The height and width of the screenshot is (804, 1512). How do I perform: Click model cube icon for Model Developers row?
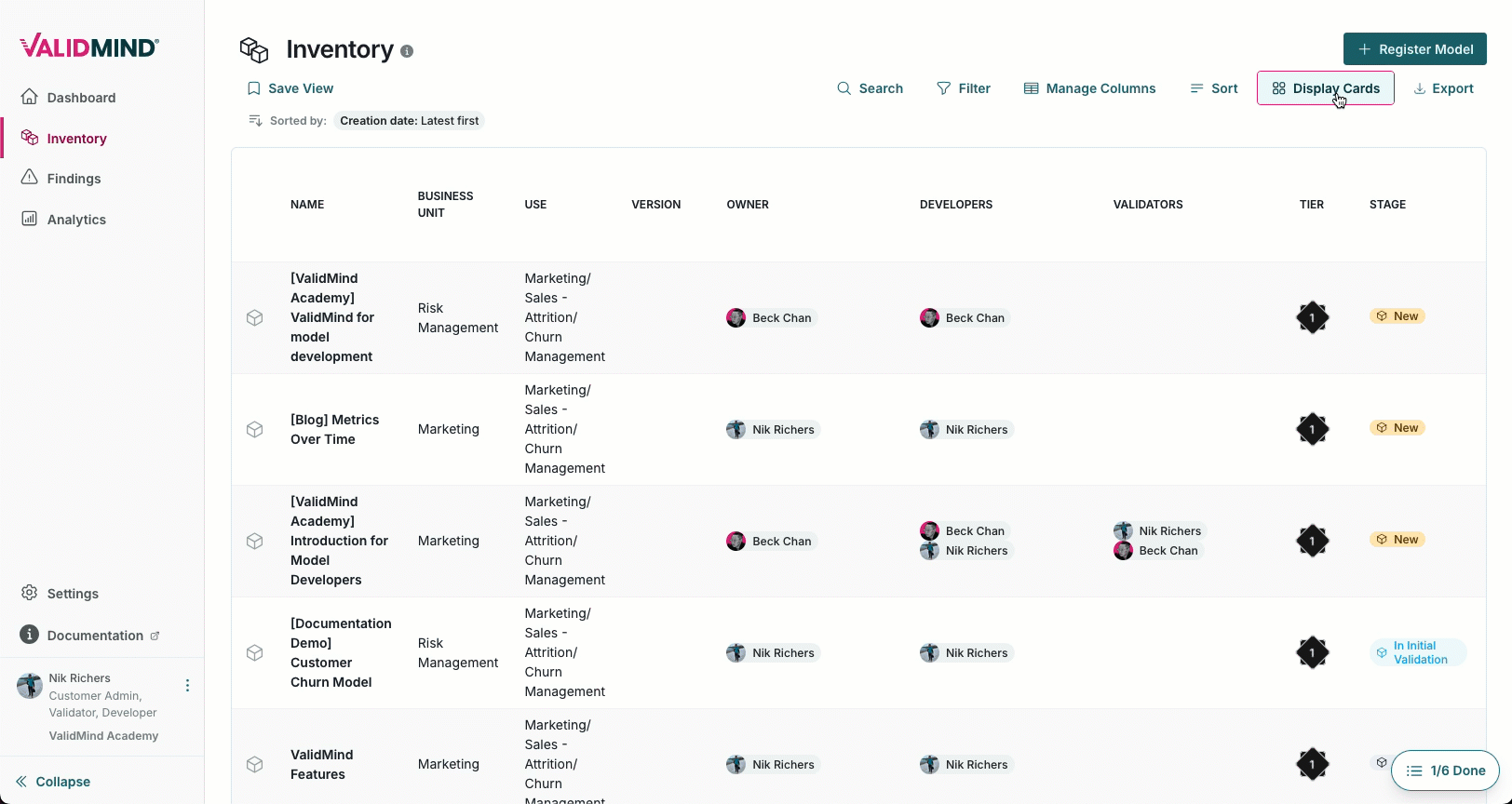click(254, 541)
